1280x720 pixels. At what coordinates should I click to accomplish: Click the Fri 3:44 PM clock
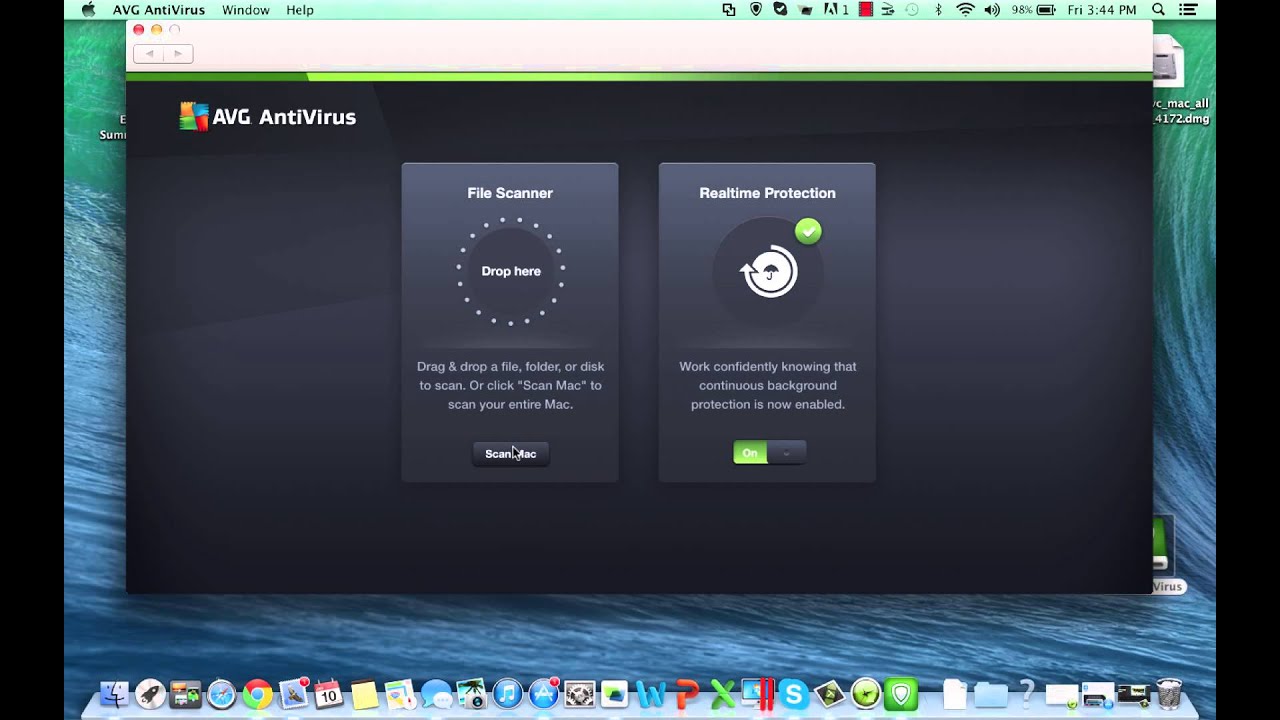click(1102, 10)
